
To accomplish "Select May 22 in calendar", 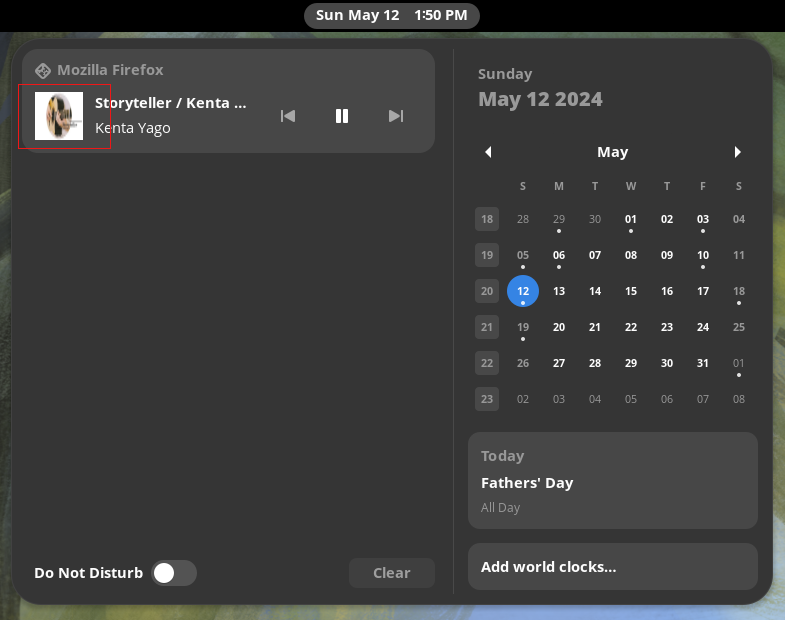I will pos(631,327).
